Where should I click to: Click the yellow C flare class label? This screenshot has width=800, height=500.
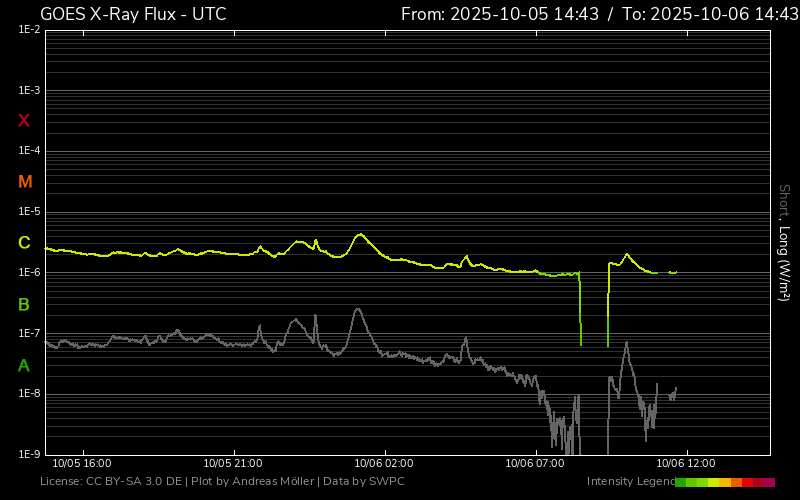click(24, 243)
